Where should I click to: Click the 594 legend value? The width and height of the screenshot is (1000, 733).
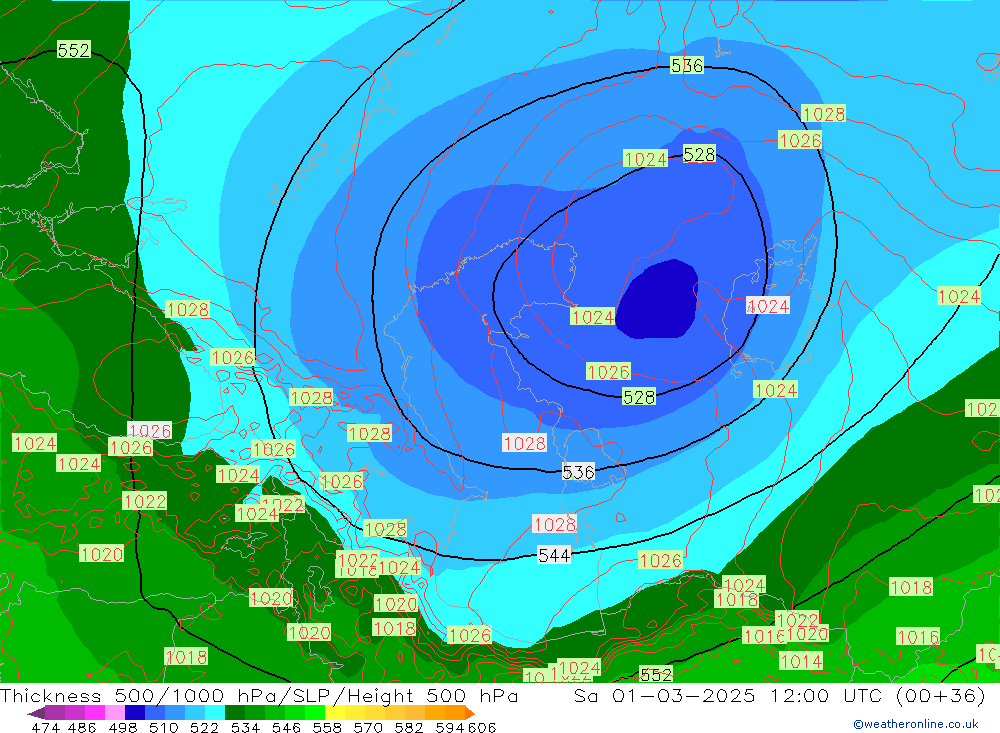coord(450,727)
